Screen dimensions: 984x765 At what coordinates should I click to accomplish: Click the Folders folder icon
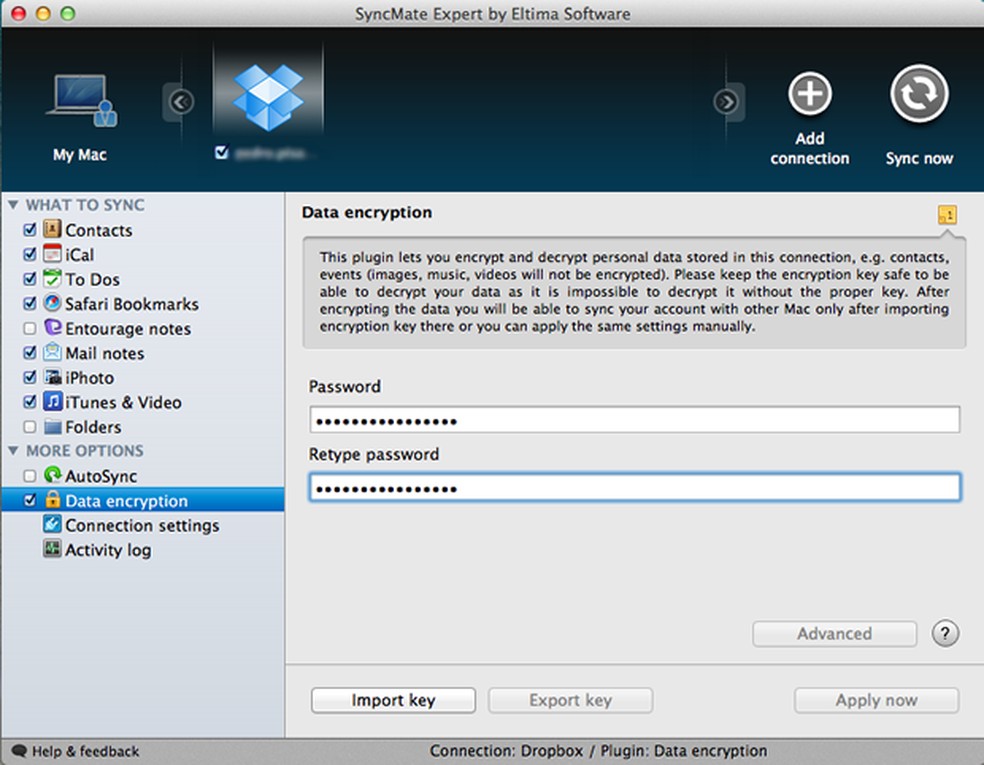tap(52, 426)
